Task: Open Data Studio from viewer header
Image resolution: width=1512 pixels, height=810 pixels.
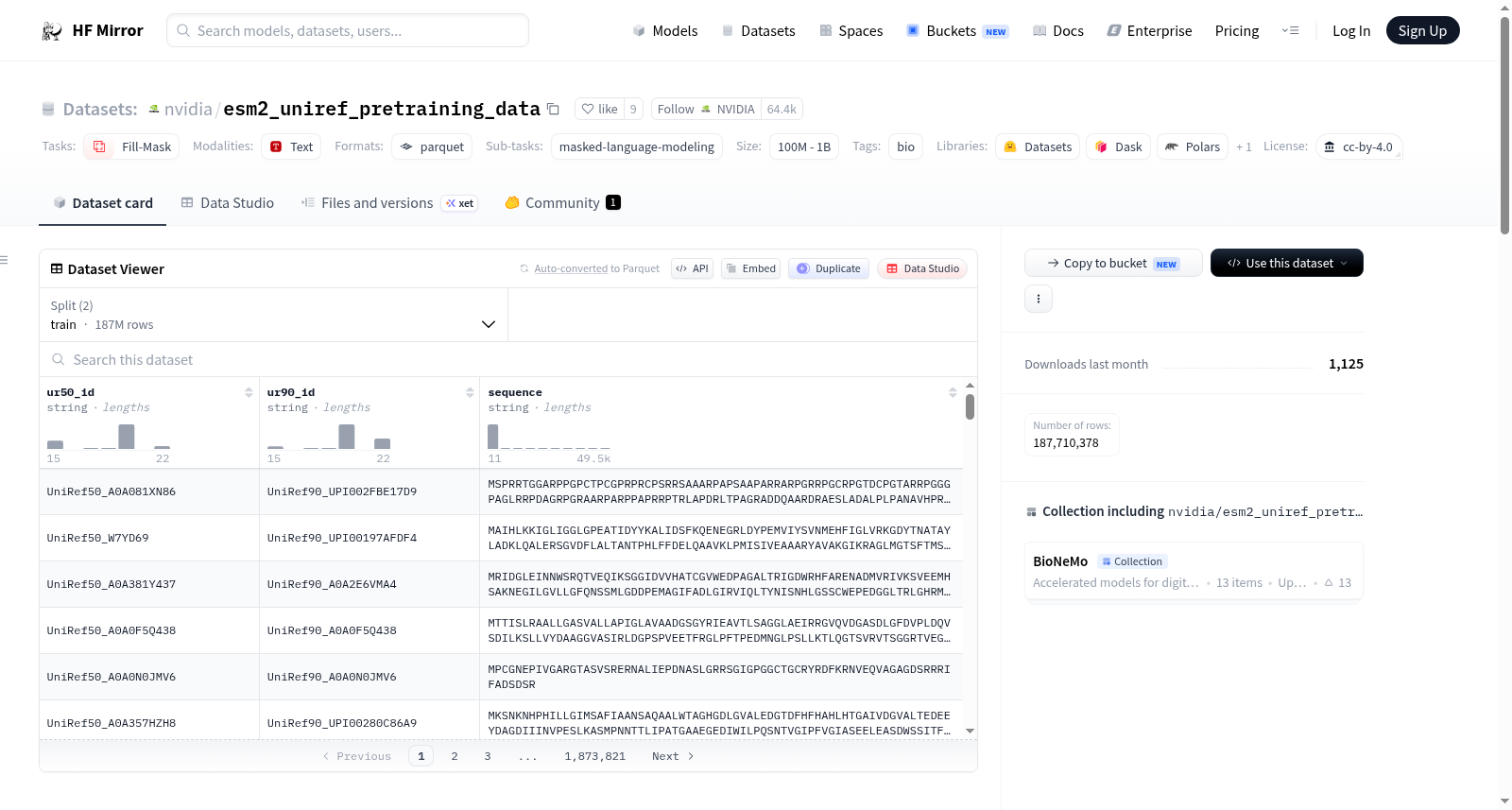Action: tap(922, 268)
